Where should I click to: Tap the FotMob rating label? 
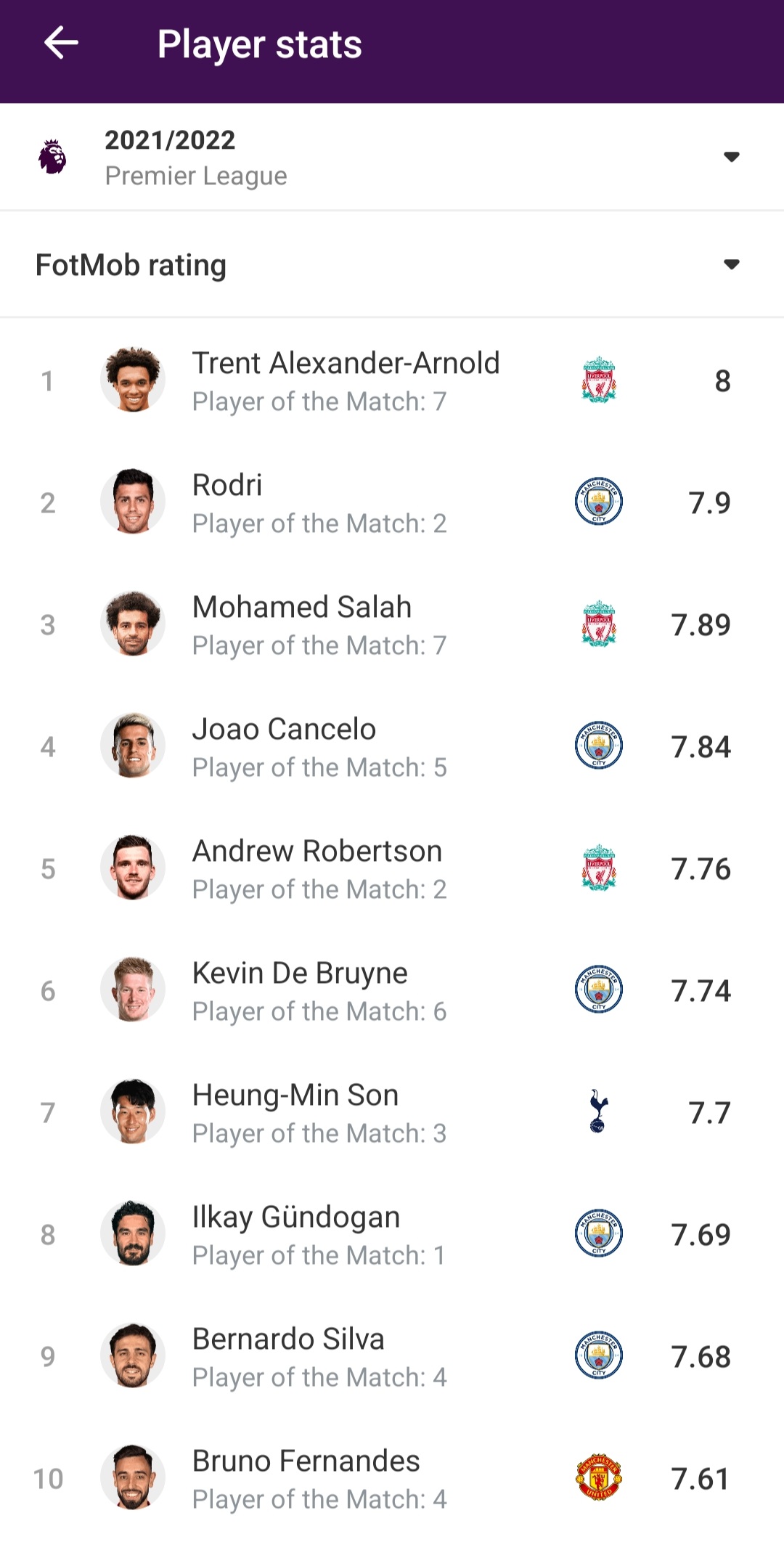131,265
